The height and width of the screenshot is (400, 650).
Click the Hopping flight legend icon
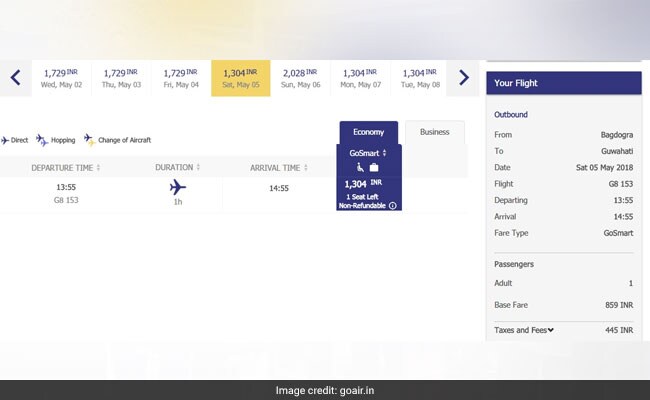[x=42, y=140]
